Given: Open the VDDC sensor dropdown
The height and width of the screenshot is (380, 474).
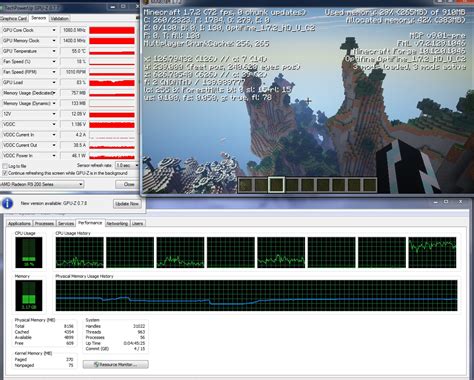Looking at the screenshot, I should tap(54, 124).
